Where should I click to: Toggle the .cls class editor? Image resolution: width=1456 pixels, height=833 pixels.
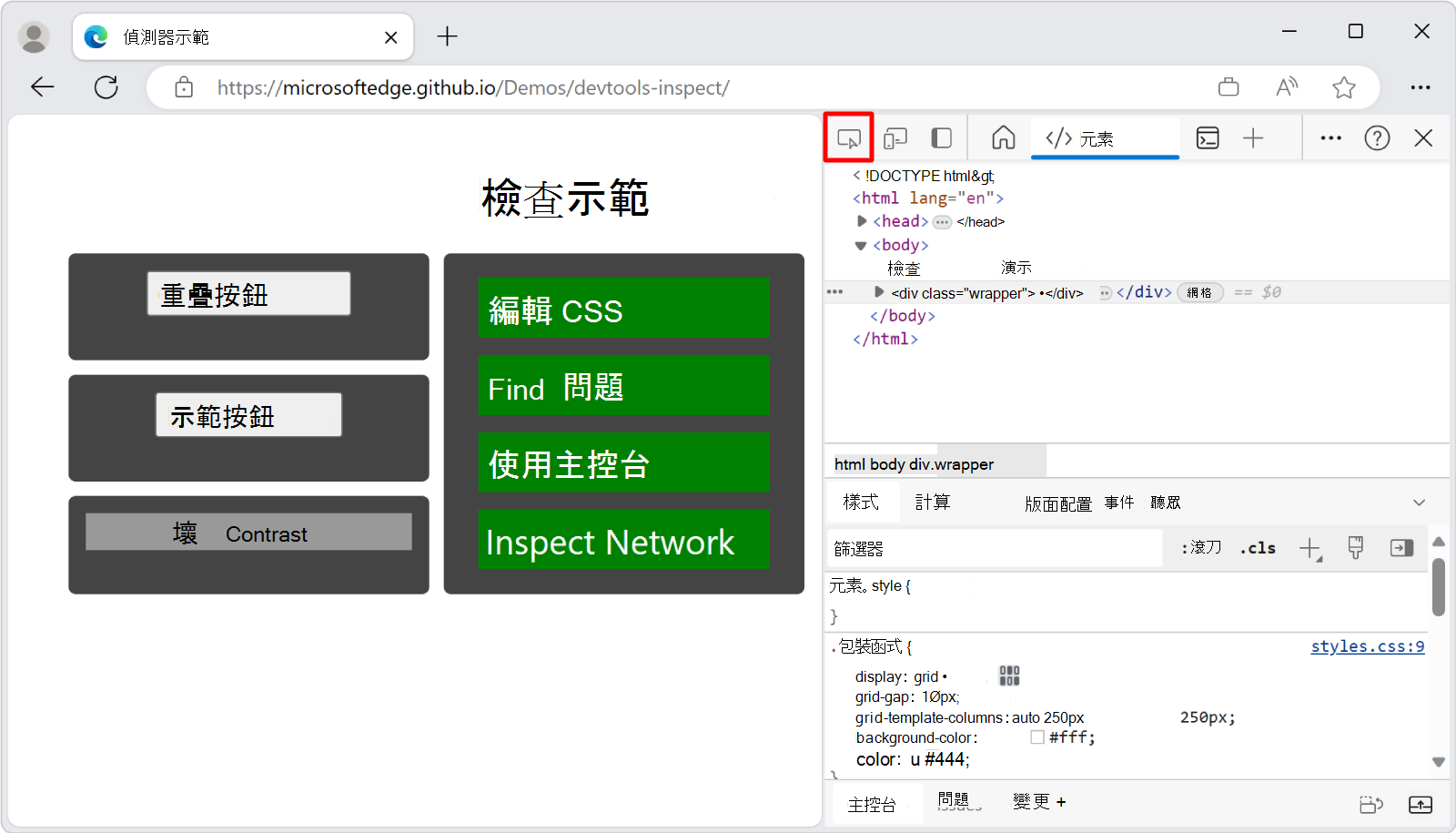pos(1258,547)
